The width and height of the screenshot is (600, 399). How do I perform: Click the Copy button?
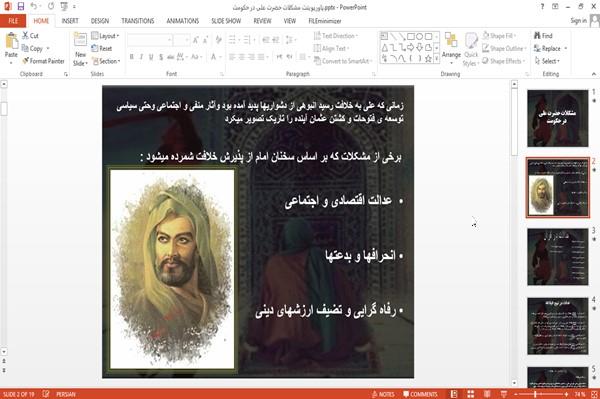pyautogui.click(x=32, y=49)
